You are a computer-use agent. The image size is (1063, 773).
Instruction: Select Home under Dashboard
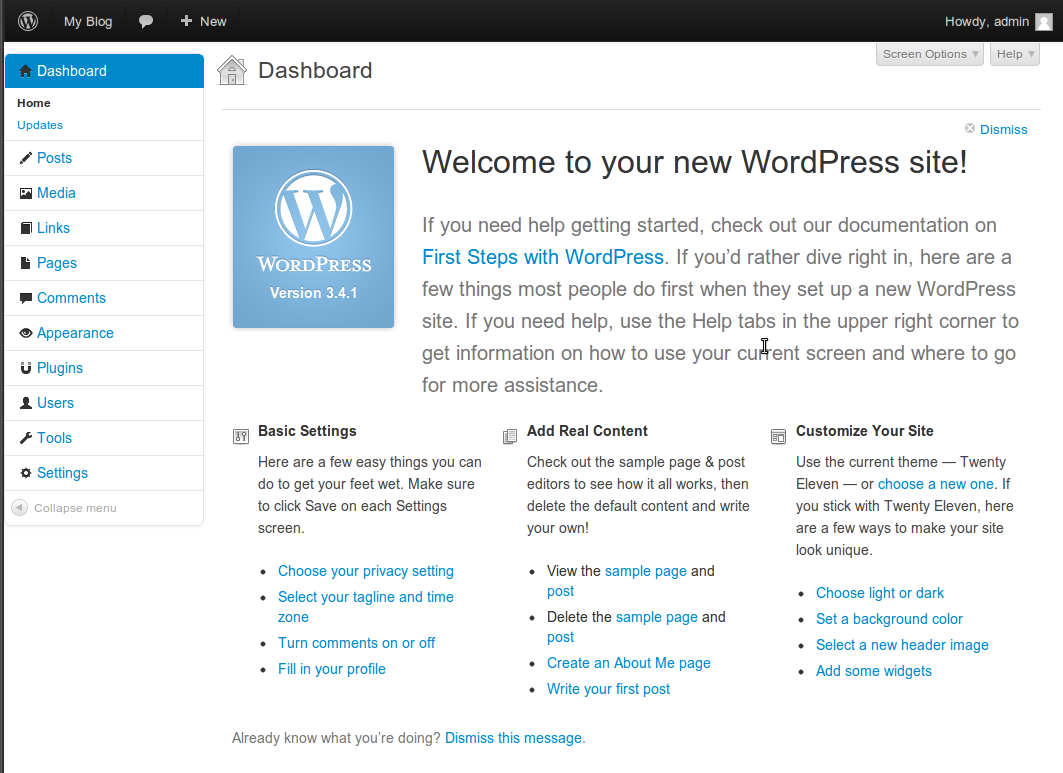[x=34, y=103]
